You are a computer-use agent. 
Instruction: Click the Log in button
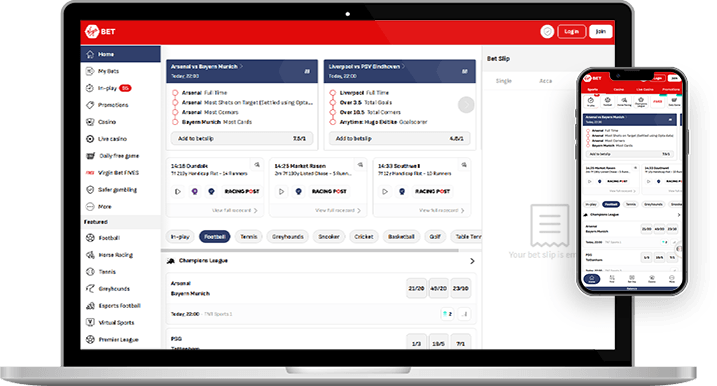[572, 31]
